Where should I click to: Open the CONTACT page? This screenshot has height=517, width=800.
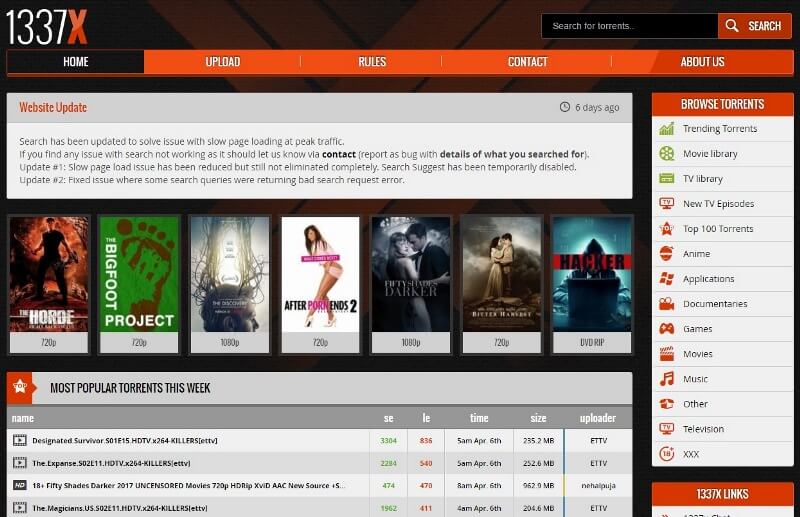pos(527,62)
